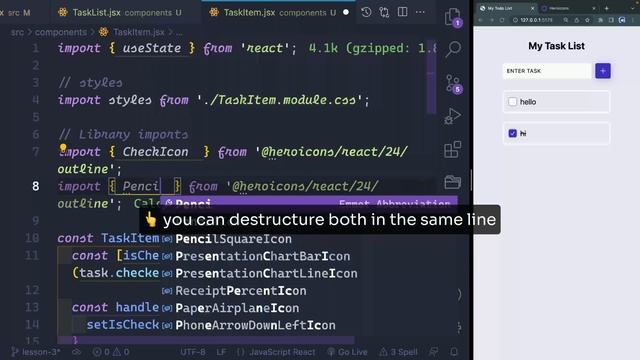Open 3 Spell warnings in status bar
This screenshot has width=640, height=360.
point(398,352)
